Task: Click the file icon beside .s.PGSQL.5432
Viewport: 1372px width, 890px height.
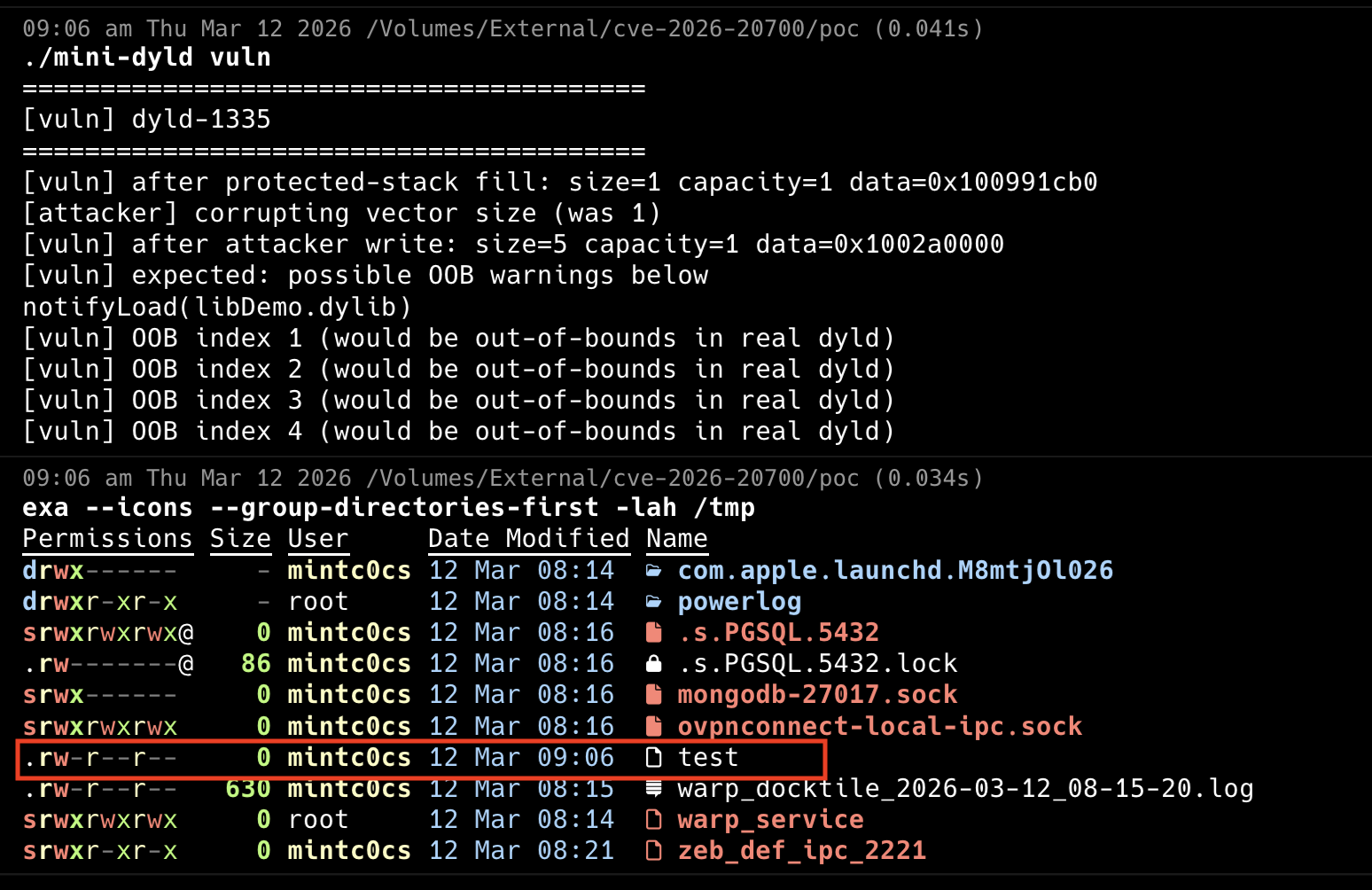Action: (x=654, y=632)
